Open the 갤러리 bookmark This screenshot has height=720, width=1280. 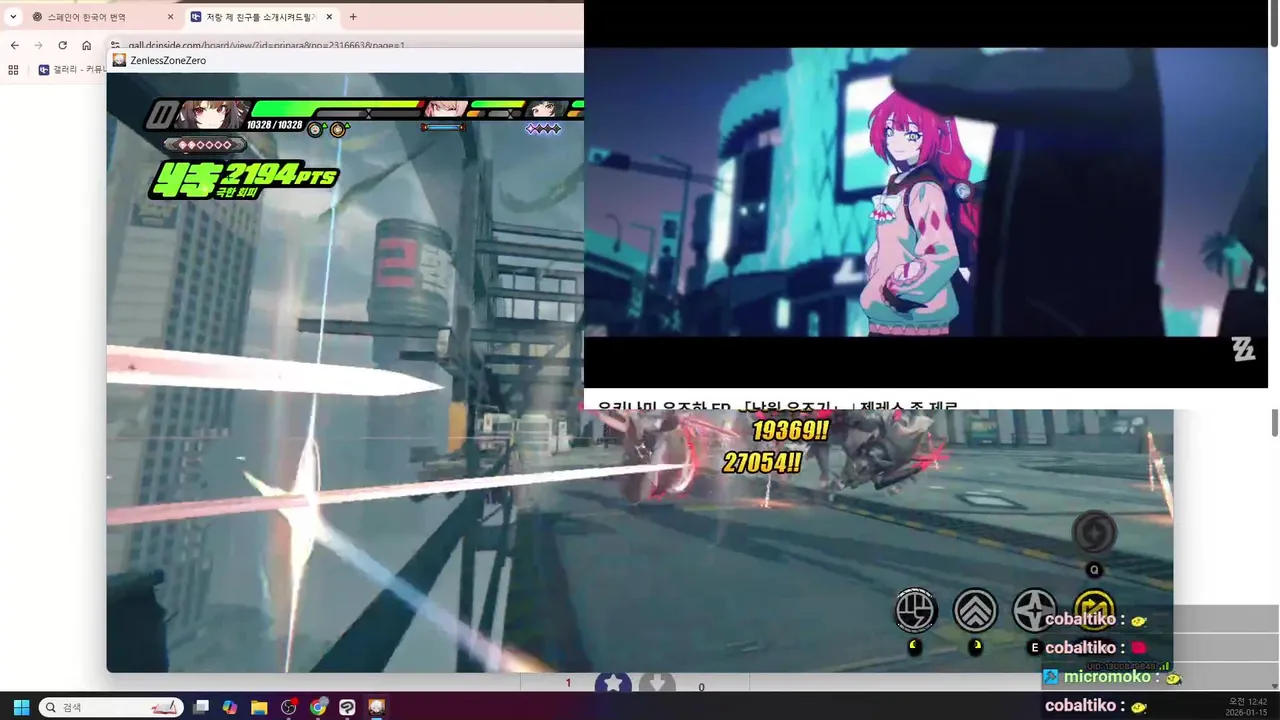(72, 70)
